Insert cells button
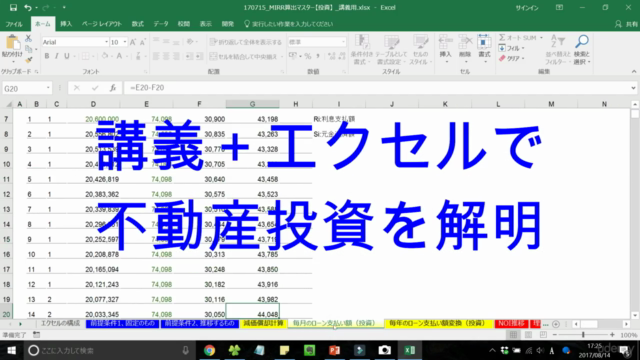 (x=445, y=49)
